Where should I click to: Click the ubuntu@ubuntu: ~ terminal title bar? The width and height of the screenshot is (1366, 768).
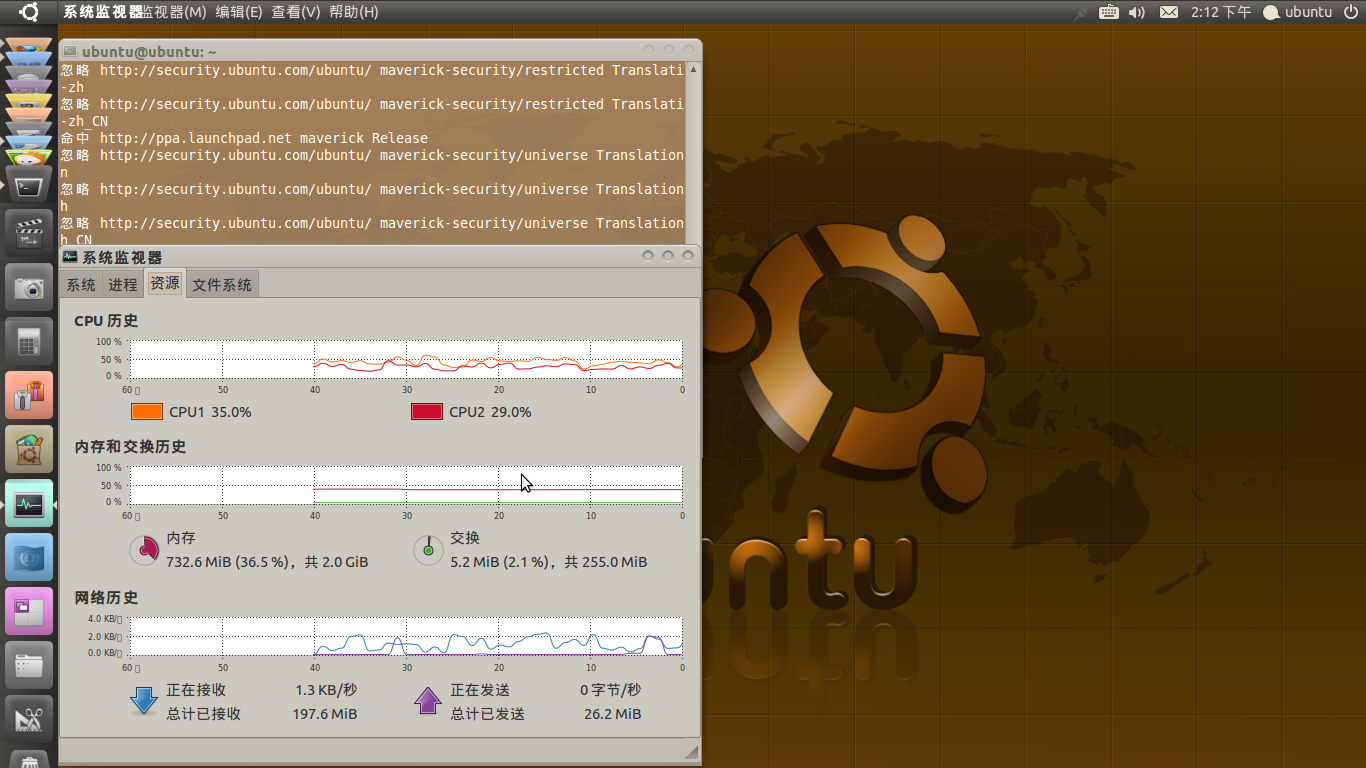[x=380, y=50]
